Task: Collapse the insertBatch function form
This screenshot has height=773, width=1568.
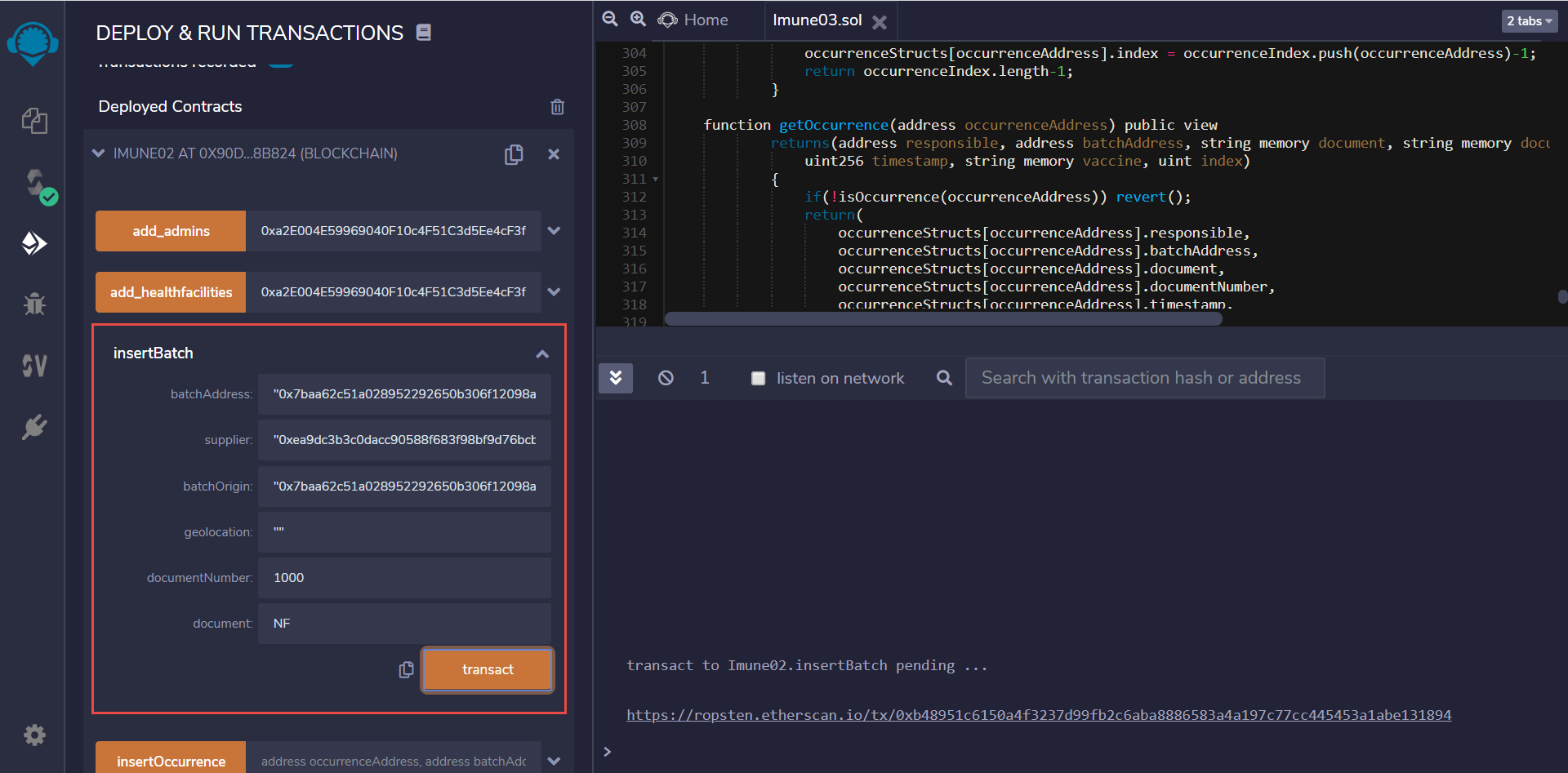Action: click(542, 353)
